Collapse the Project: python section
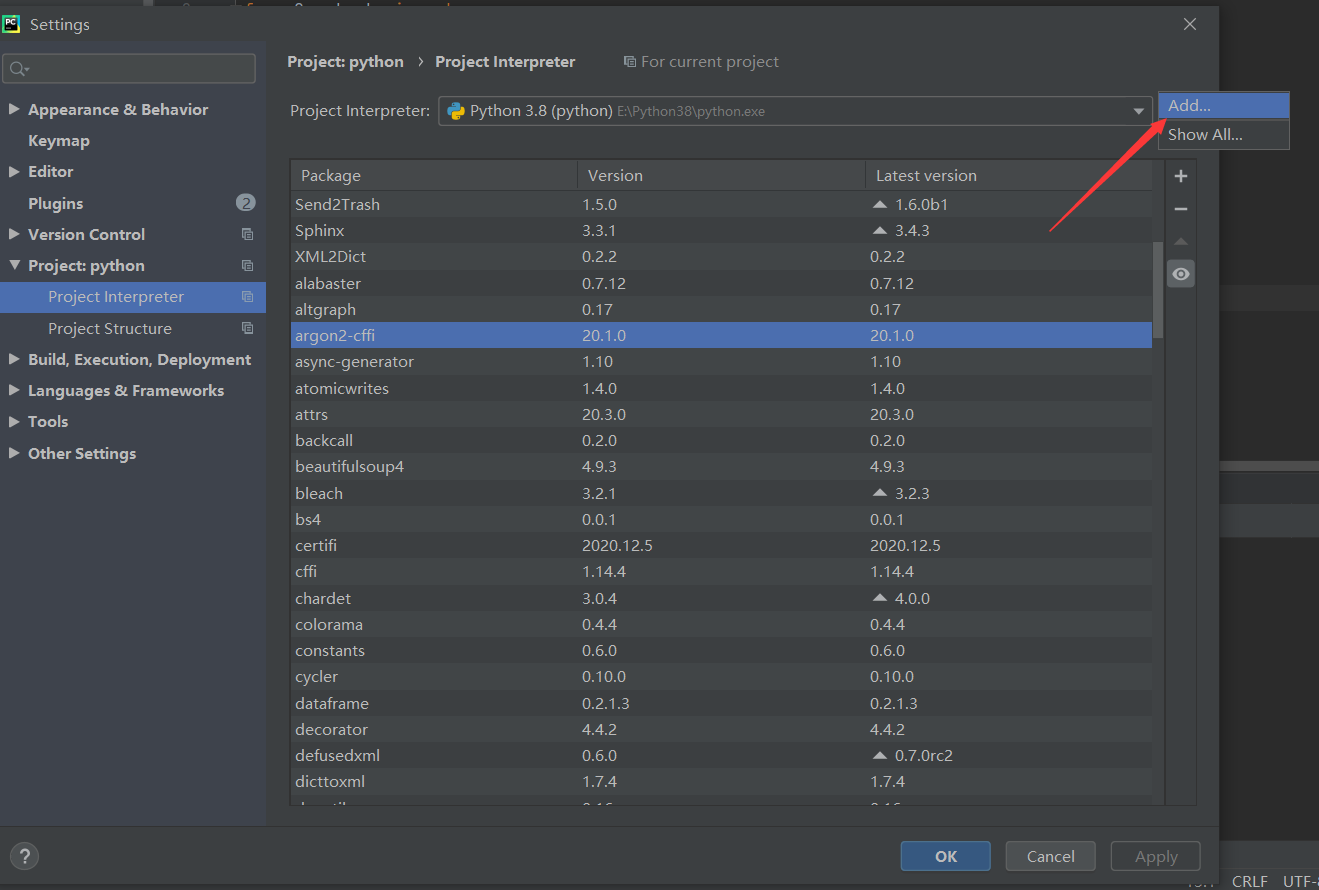This screenshot has height=890, width=1319. (x=14, y=265)
